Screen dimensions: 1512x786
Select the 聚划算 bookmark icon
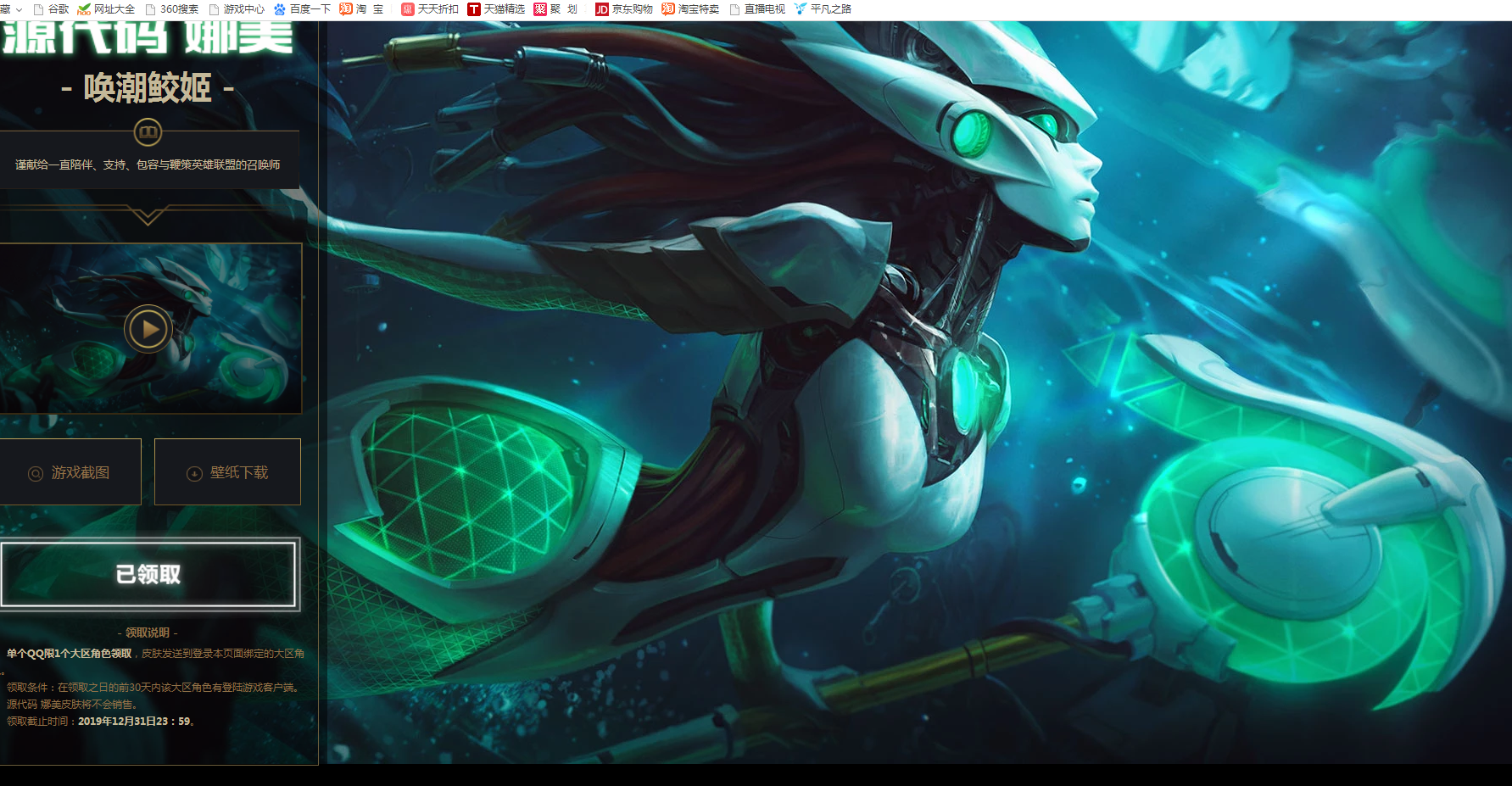pyautogui.click(x=540, y=9)
